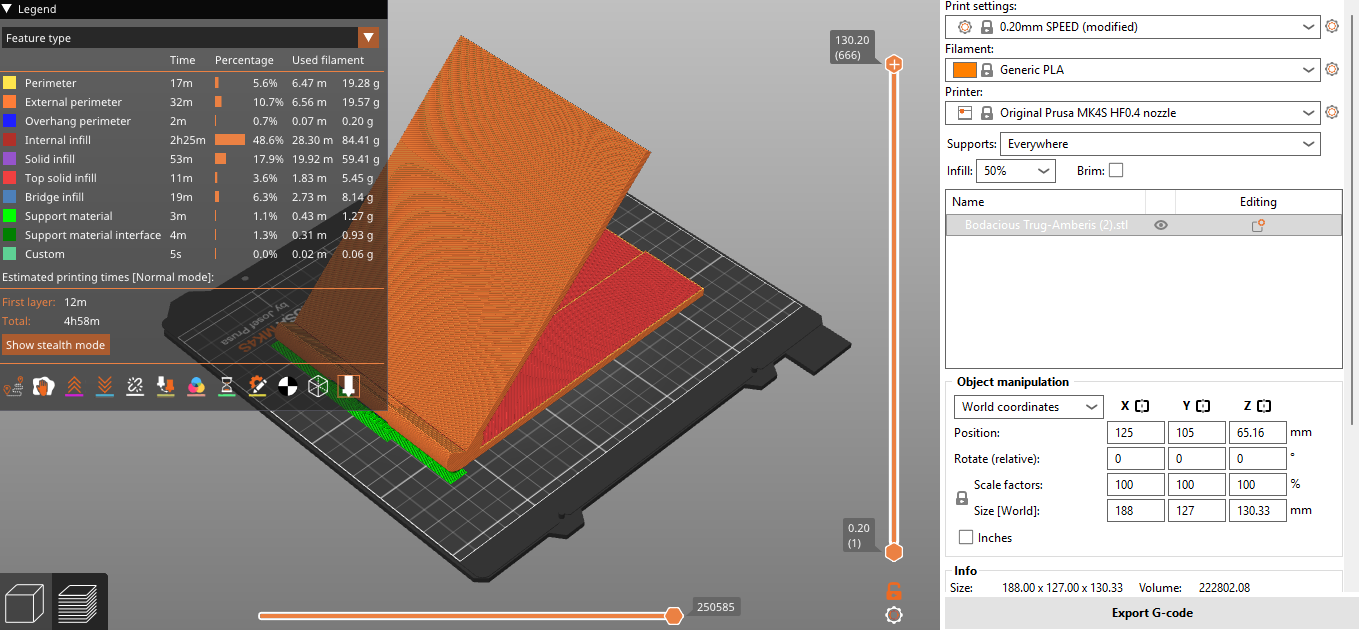Hide the Bodacious Trug-Amberis object with eye icon

coord(1161,226)
